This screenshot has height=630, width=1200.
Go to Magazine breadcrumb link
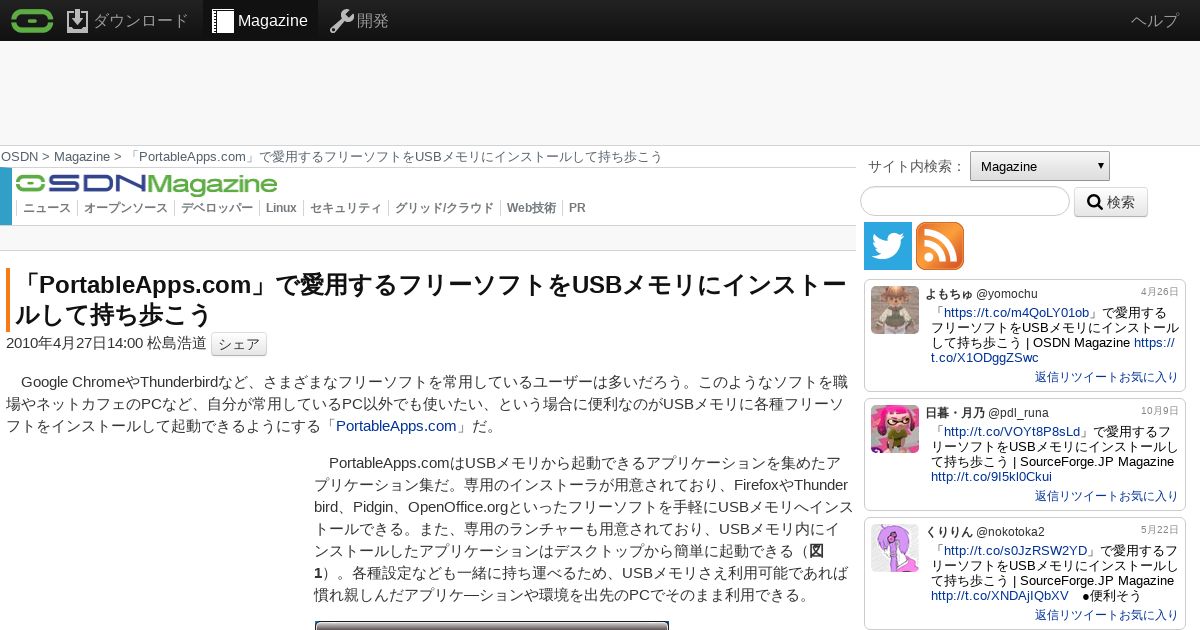click(x=82, y=157)
